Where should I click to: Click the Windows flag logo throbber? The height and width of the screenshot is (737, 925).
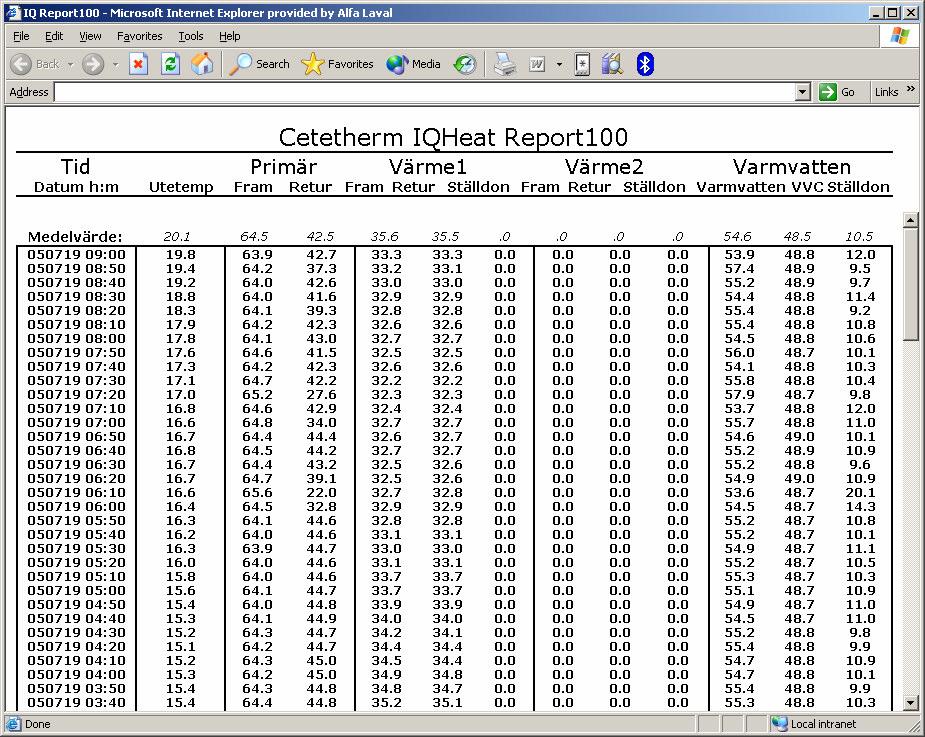point(900,36)
